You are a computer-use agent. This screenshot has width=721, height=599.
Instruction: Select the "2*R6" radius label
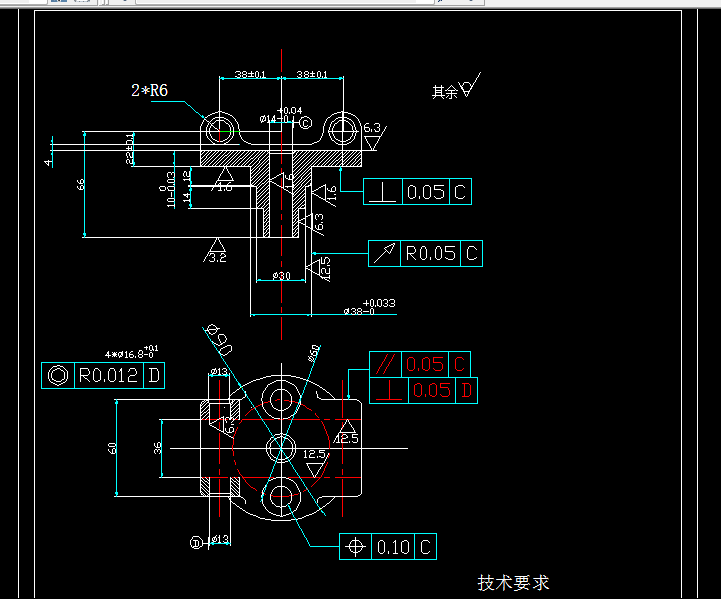149,90
